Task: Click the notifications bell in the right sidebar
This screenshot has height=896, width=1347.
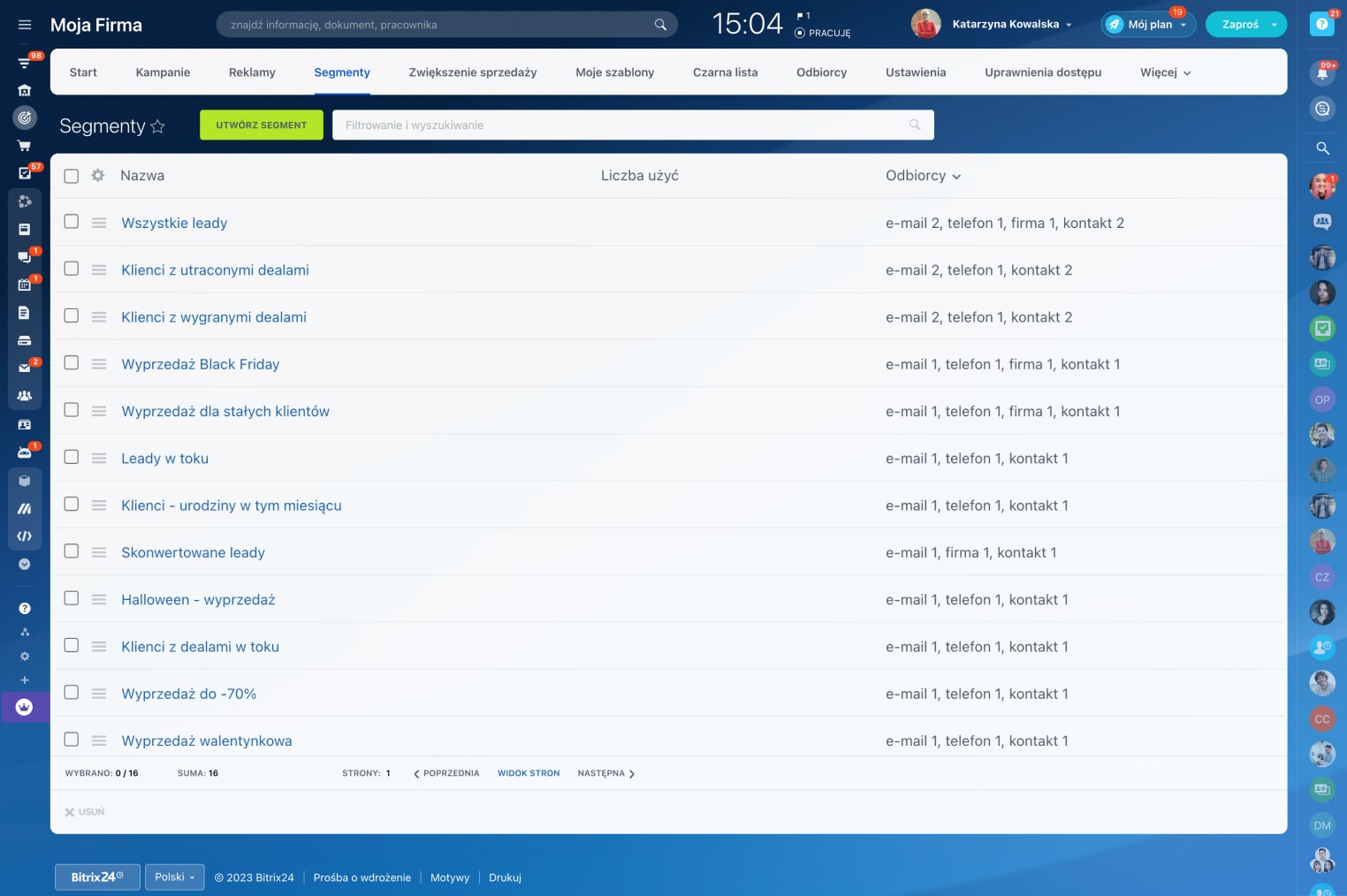Action: click(x=1322, y=73)
